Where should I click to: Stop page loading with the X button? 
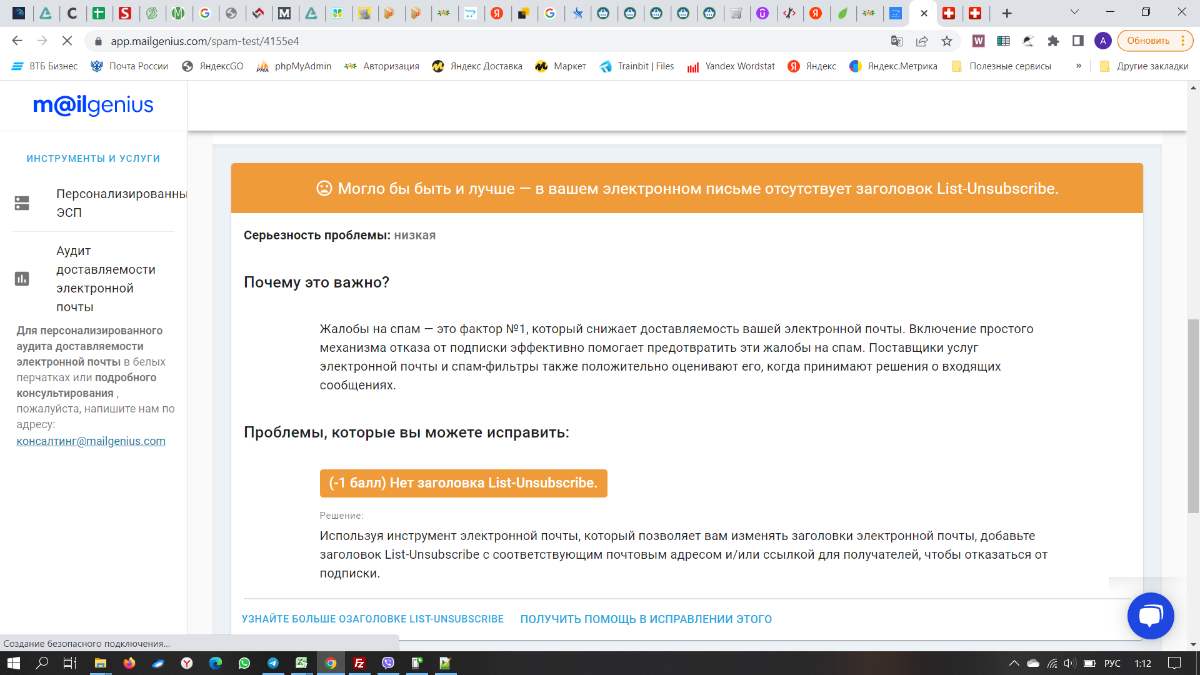coord(66,41)
